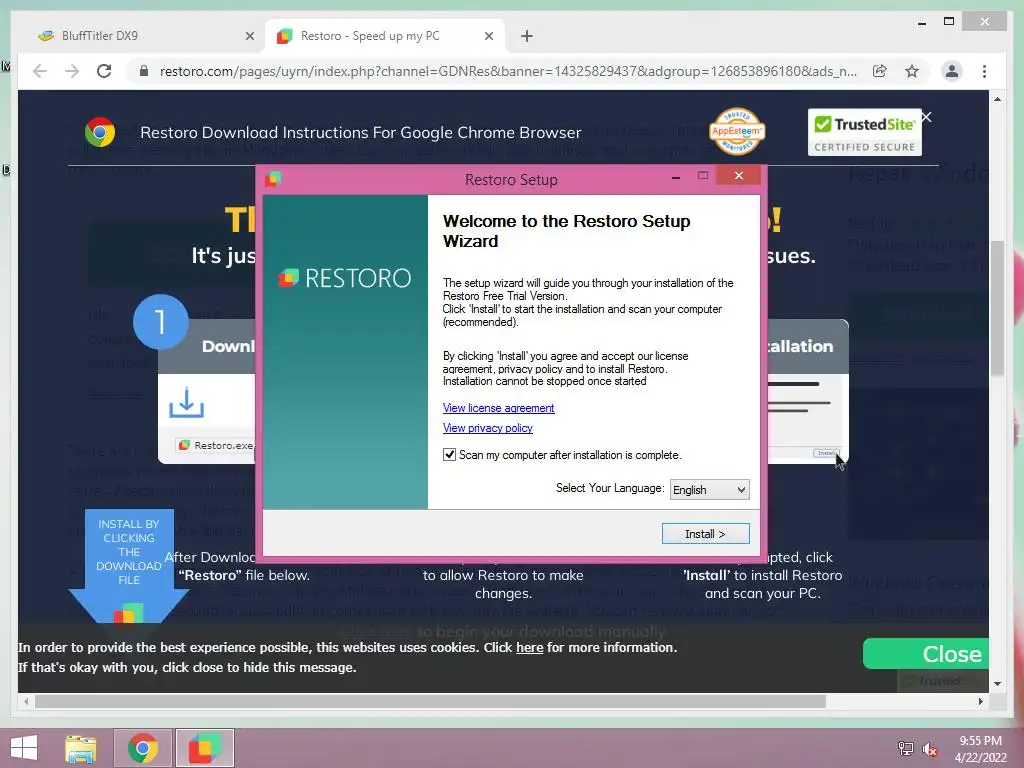Open the Chrome three-dot menu
Viewport: 1024px width, 768px height.
pos(984,71)
